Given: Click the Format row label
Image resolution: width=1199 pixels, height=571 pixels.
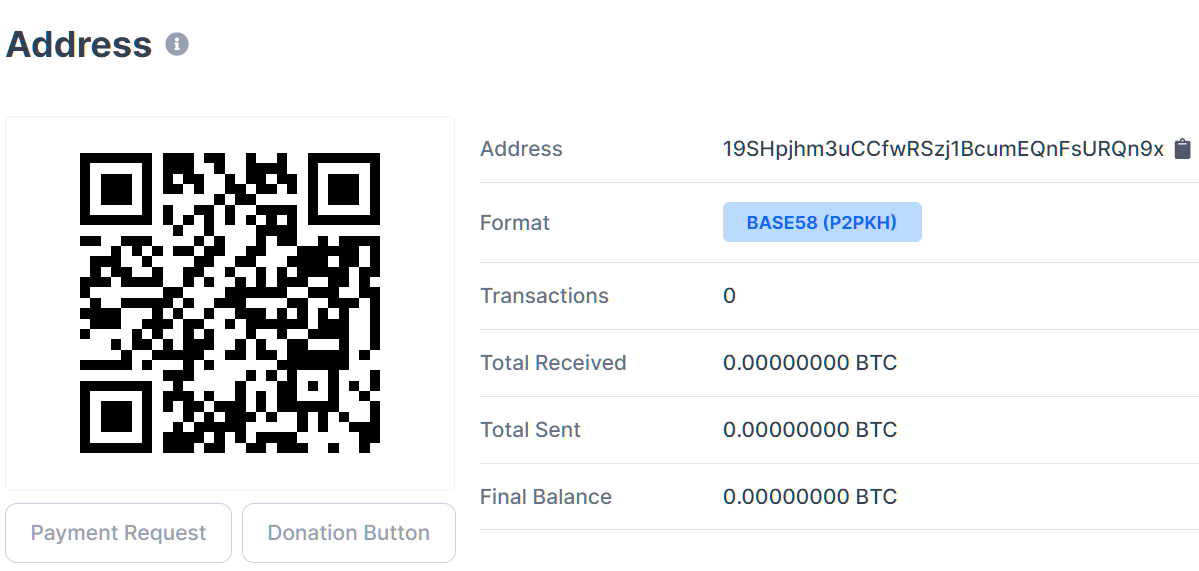Looking at the screenshot, I should (x=515, y=222).
